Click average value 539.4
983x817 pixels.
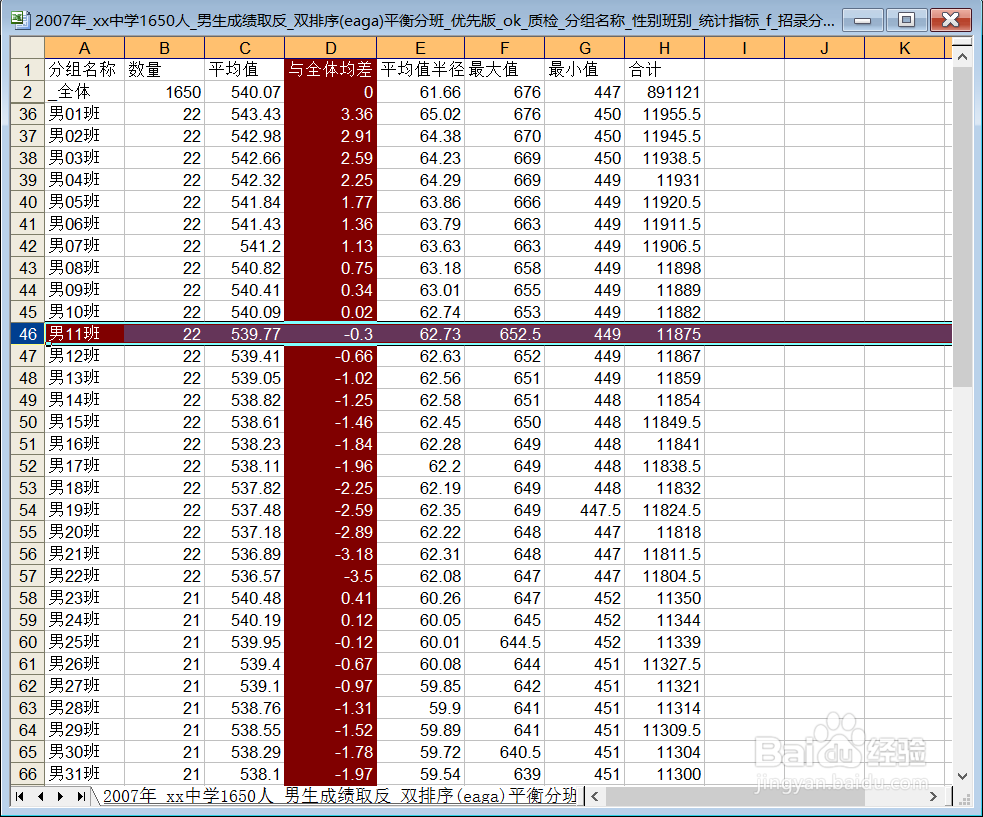tap(244, 664)
